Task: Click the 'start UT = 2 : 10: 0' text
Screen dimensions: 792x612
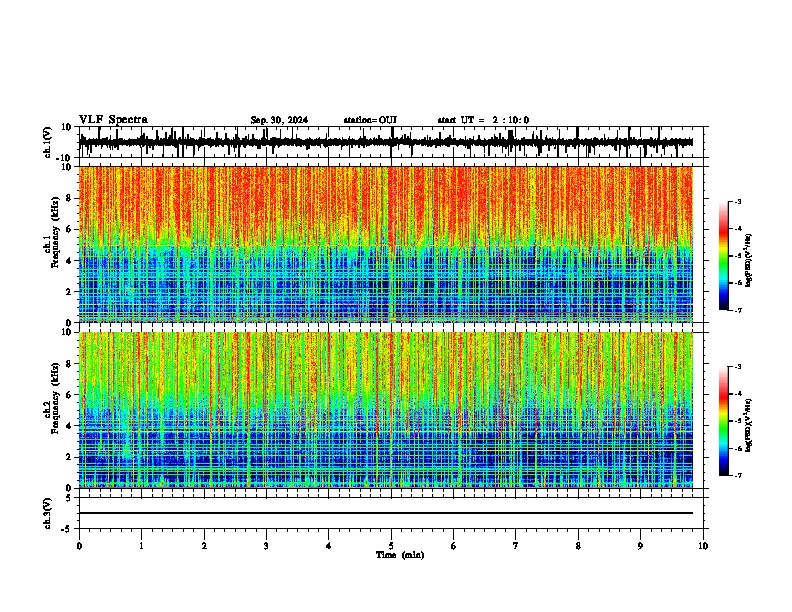Action: coord(483,120)
